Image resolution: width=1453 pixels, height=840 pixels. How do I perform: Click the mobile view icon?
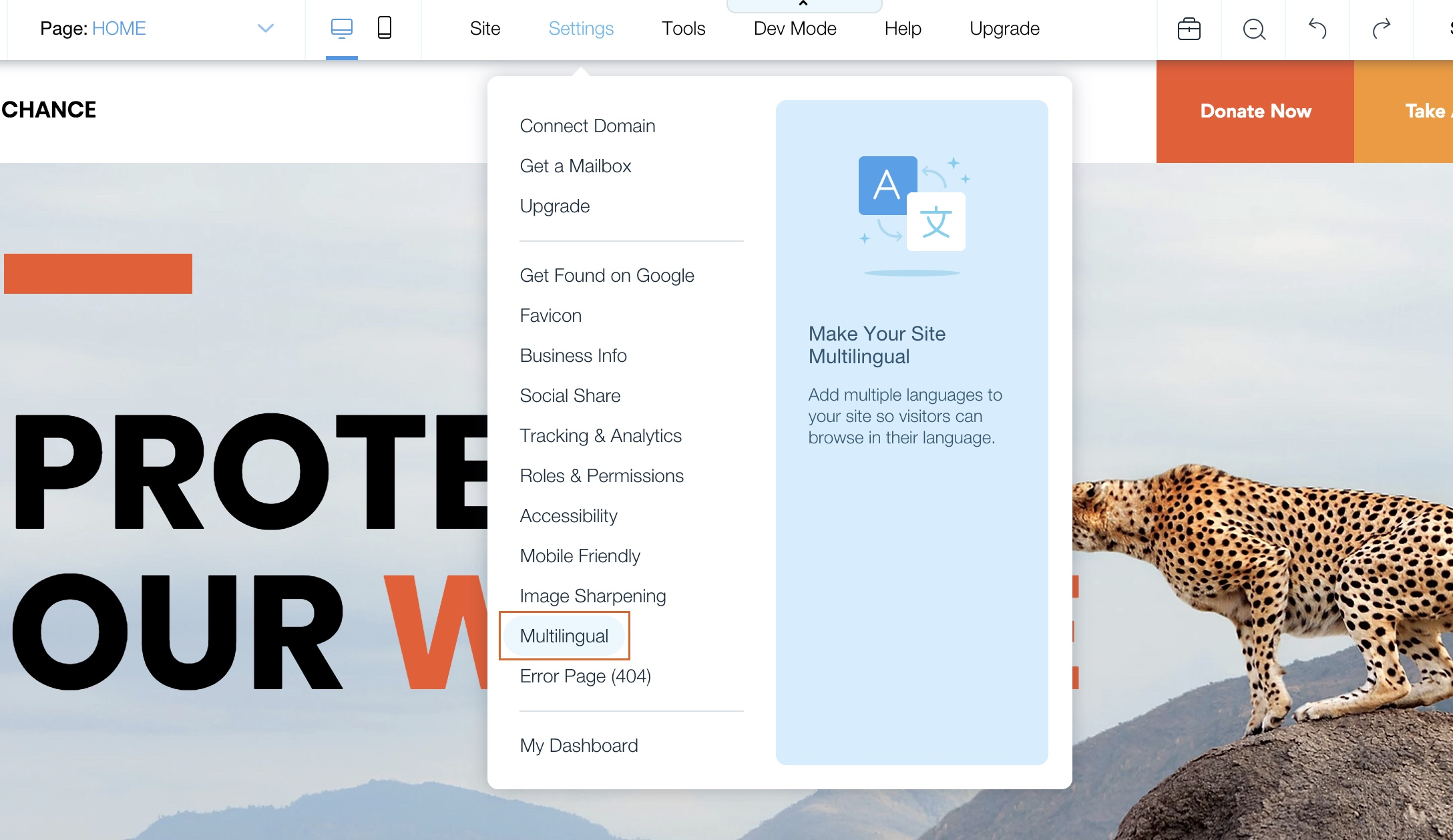coord(385,27)
